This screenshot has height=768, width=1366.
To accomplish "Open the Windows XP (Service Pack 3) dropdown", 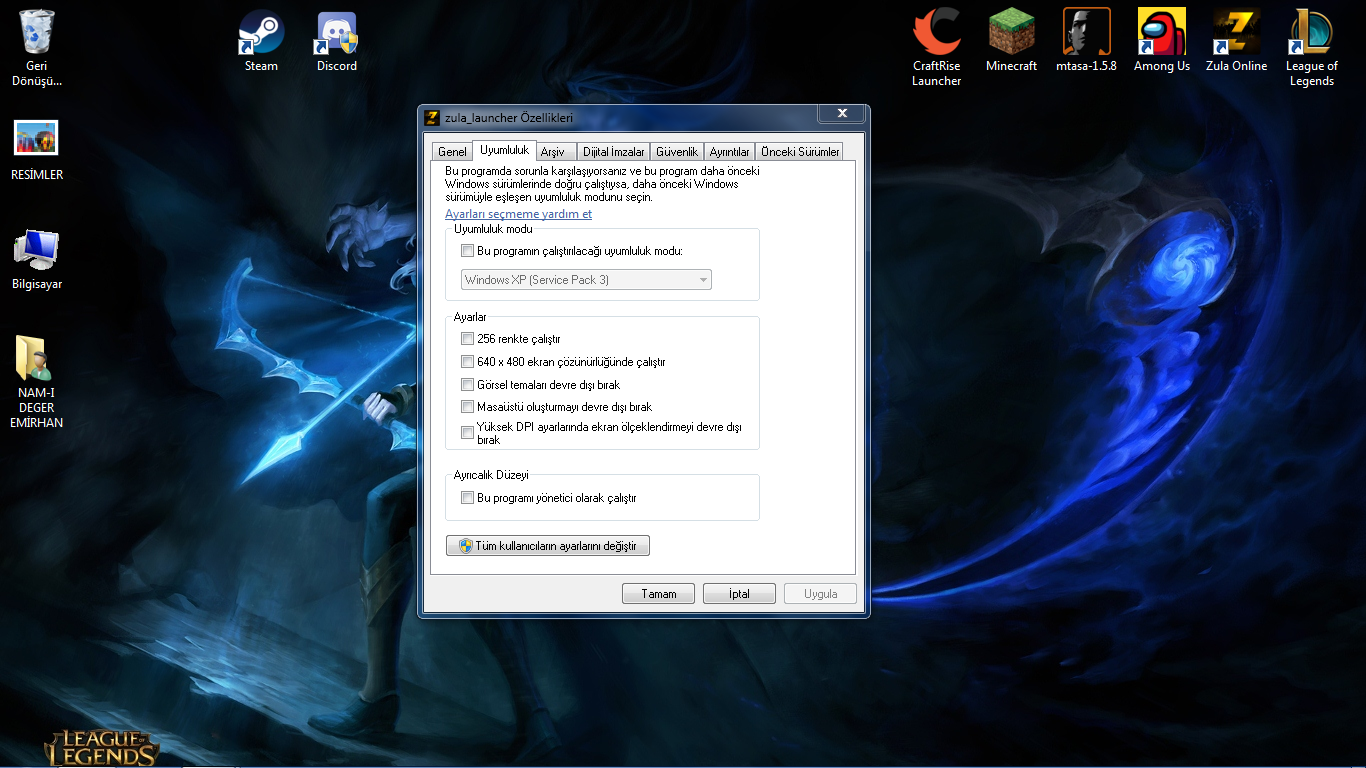I will tap(586, 280).
